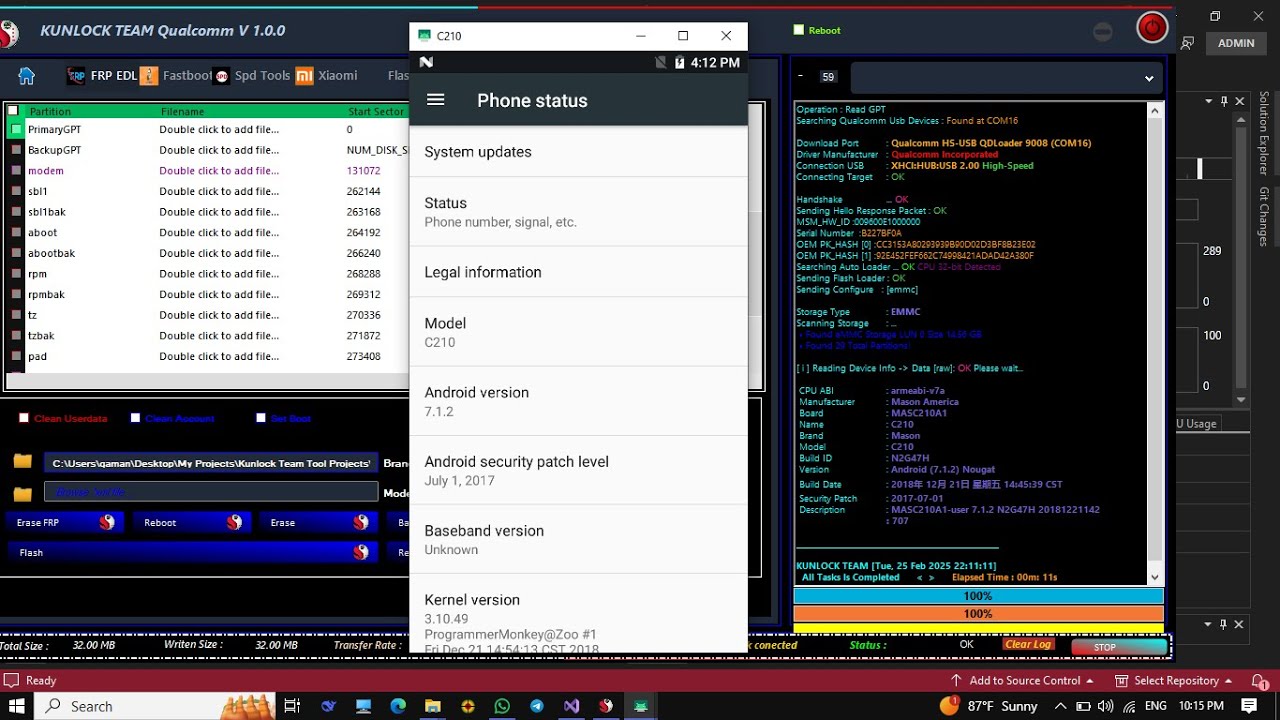The height and width of the screenshot is (720, 1280).
Task: Click the Erase button
Action: (319, 522)
